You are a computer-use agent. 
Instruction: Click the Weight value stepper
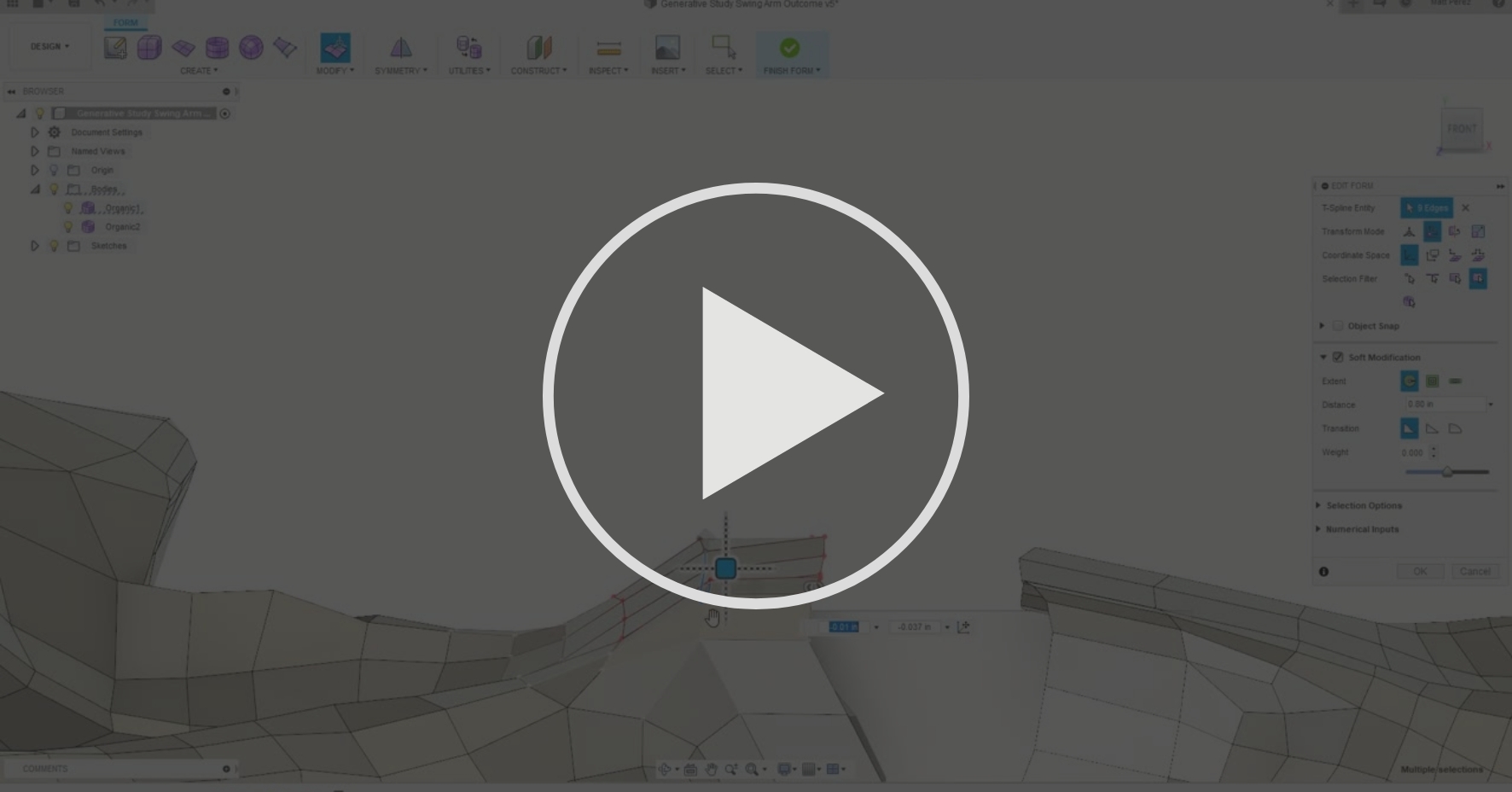click(x=1433, y=452)
